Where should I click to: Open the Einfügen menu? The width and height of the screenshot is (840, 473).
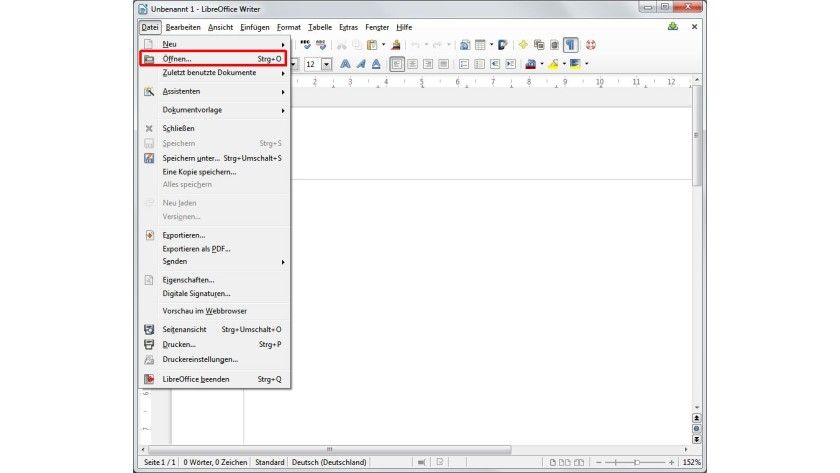[x=254, y=27]
